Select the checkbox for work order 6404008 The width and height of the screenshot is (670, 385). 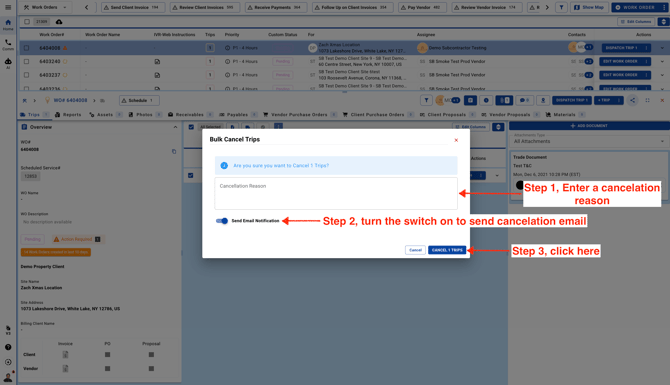(x=26, y=48)
